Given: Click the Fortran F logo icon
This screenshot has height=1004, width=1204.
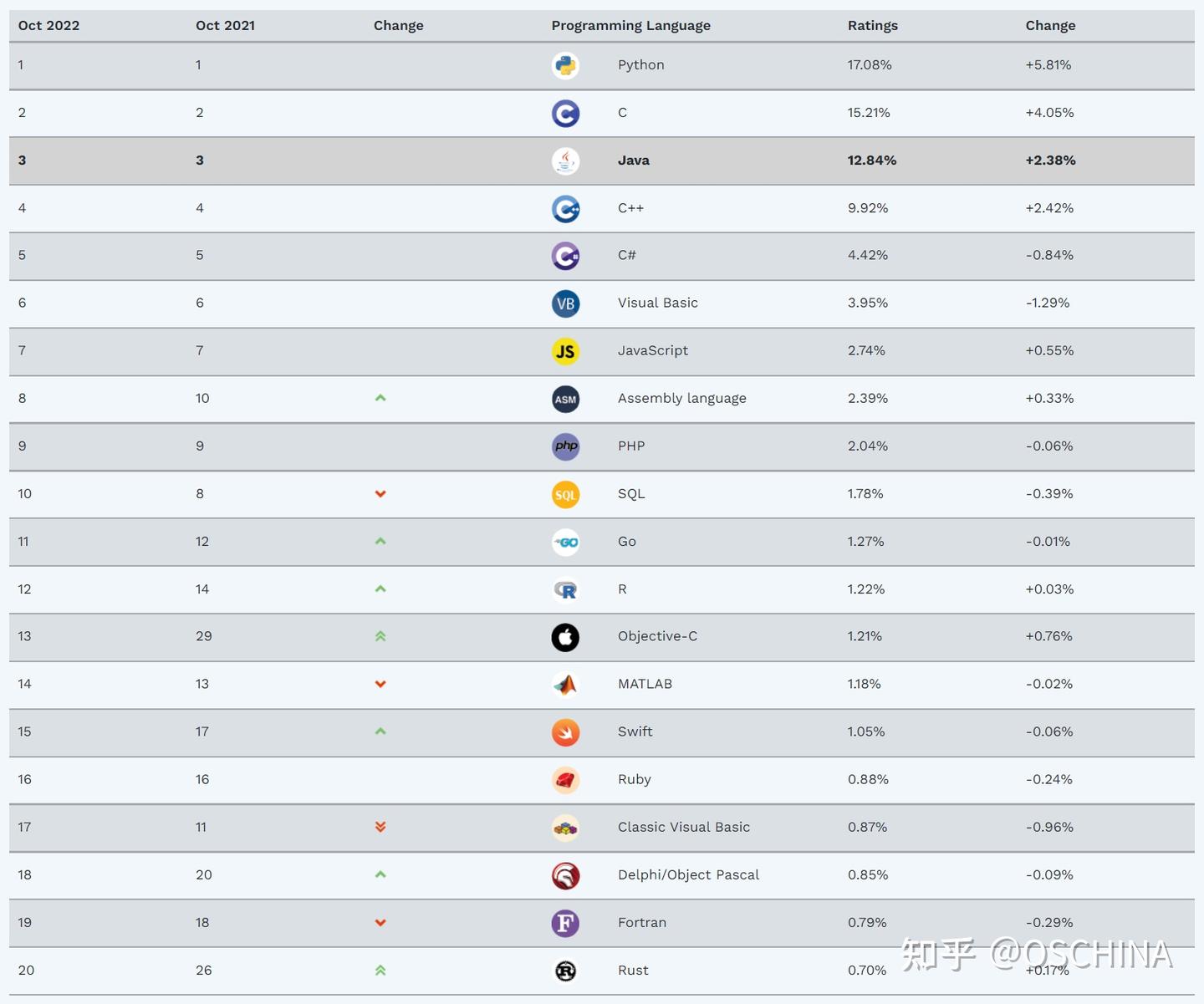Looking at the screenshot, I should point(566,923).
